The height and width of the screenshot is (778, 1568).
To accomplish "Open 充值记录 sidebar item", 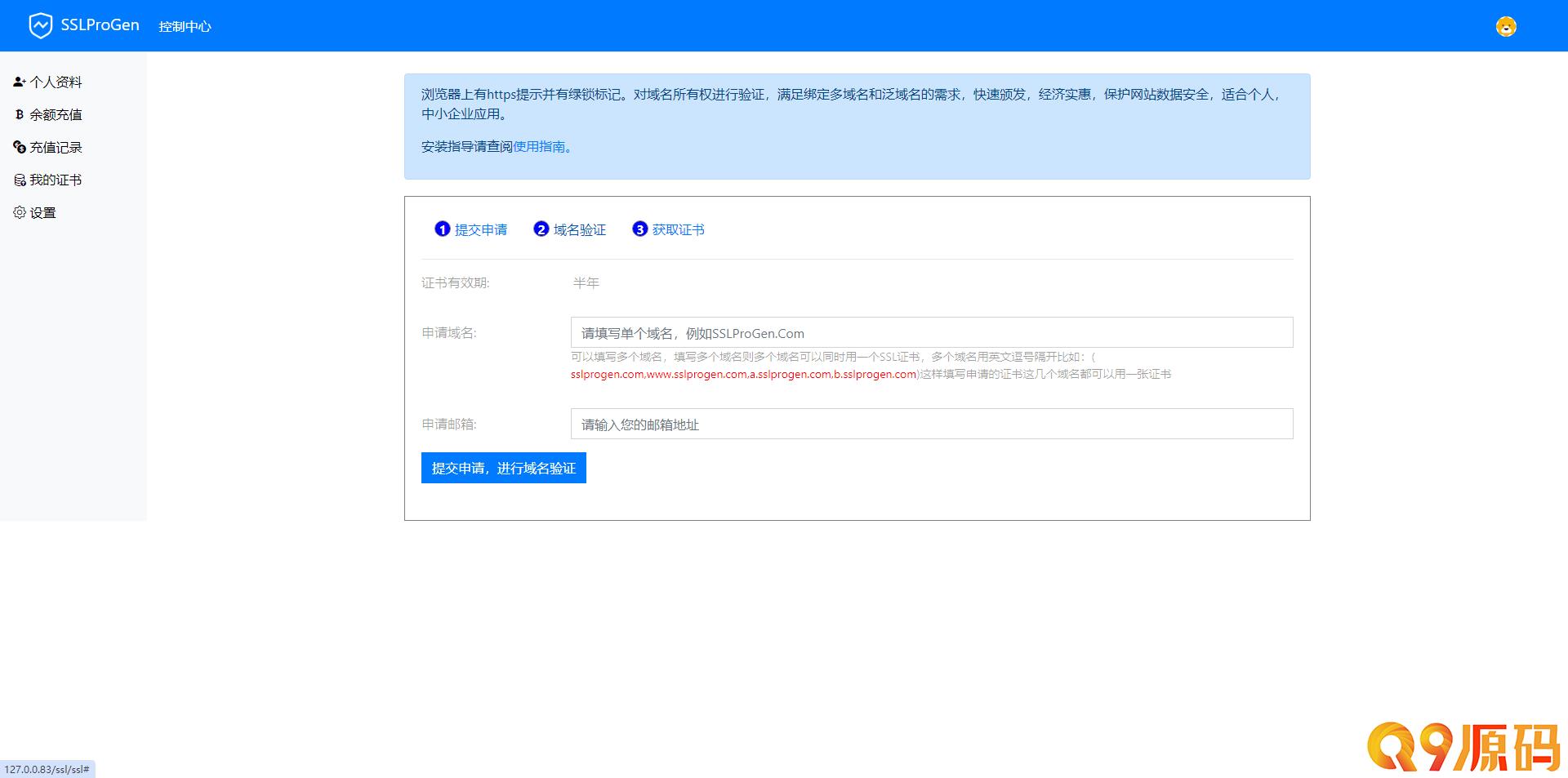I will pos(56,147).
